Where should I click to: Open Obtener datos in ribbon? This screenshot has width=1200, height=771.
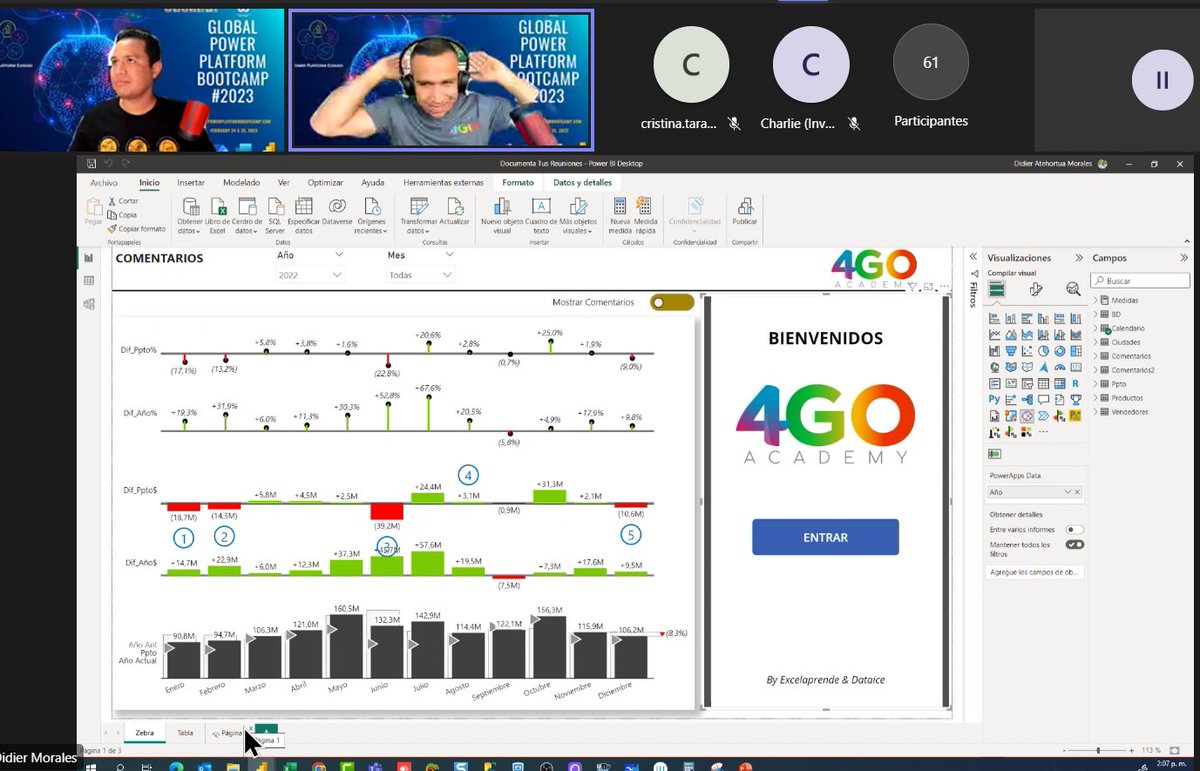(189, 215)
